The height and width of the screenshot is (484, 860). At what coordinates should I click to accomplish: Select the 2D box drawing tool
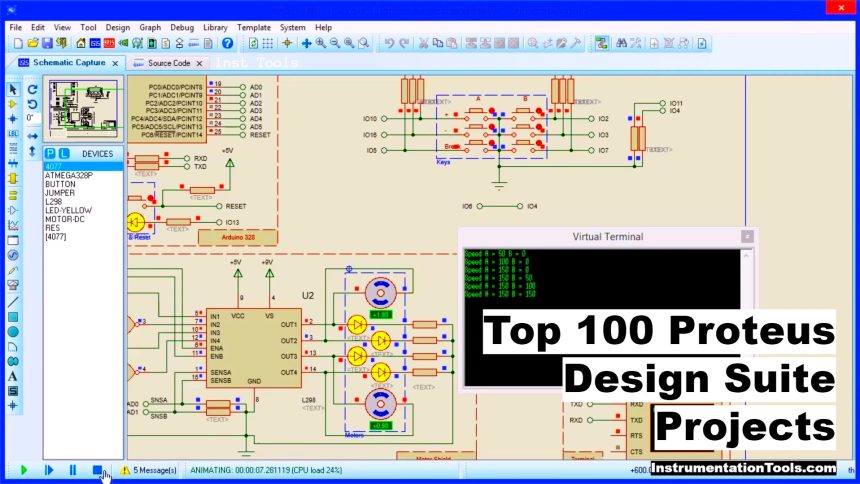(x=13, y=317)
